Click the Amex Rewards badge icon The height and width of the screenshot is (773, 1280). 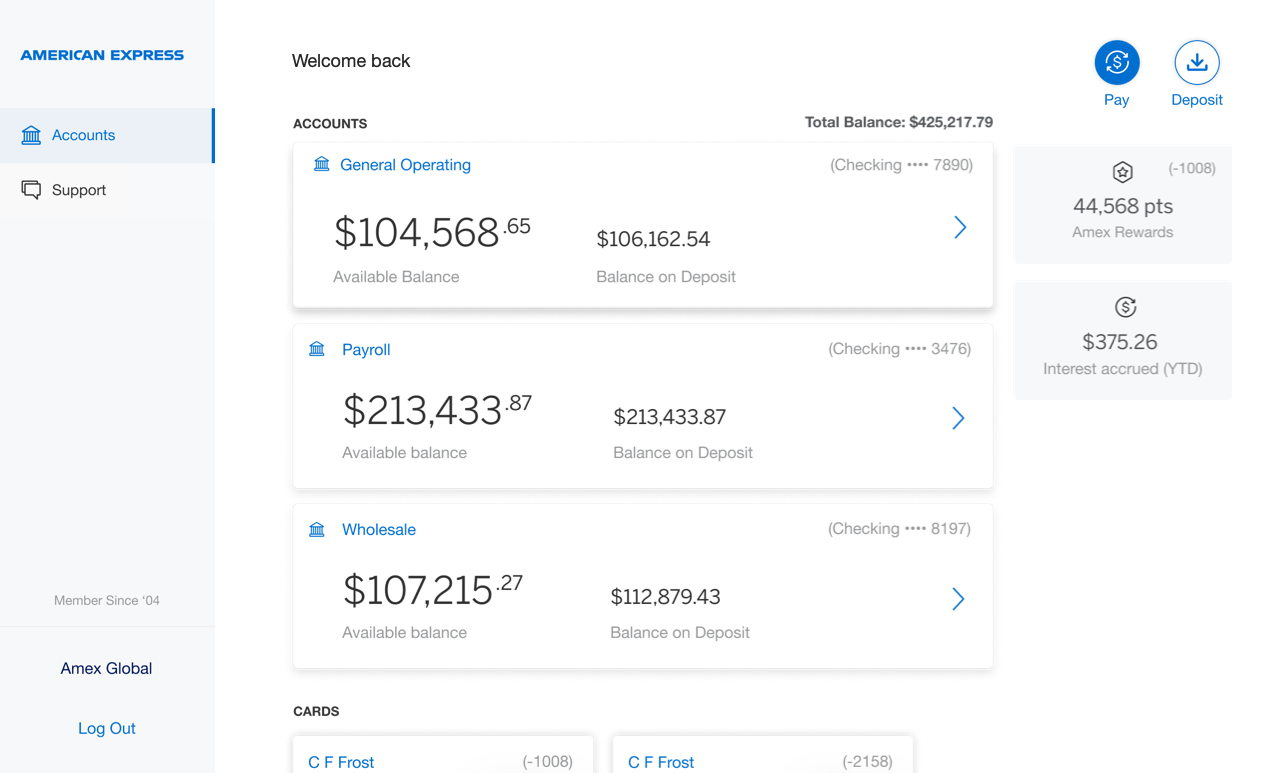(x=1123, y=172)
